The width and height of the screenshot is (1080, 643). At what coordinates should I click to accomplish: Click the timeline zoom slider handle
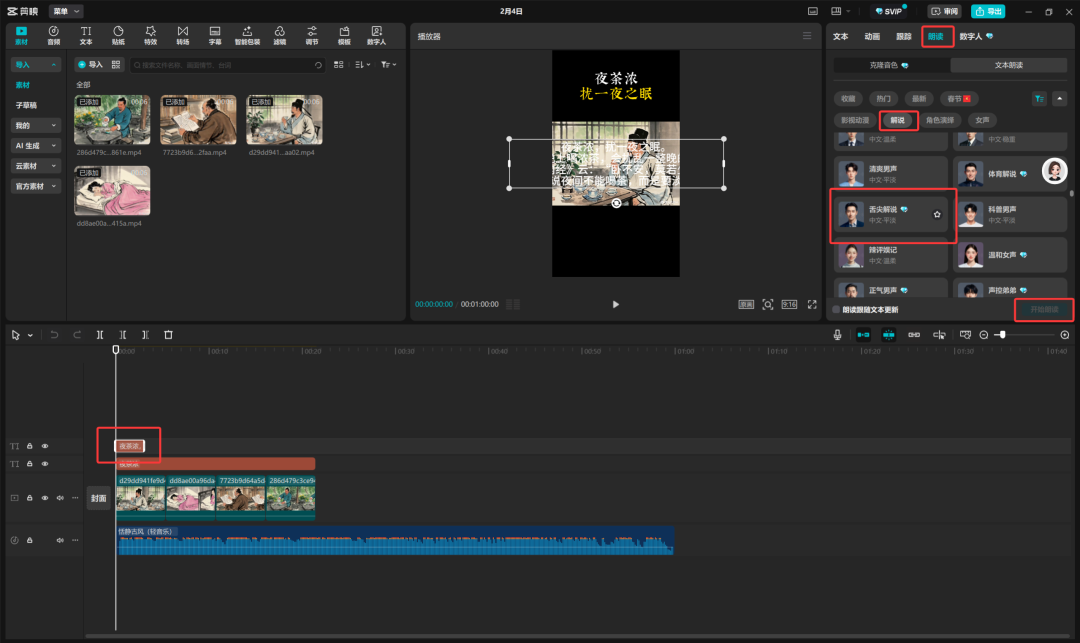[x=1001, y=334]
